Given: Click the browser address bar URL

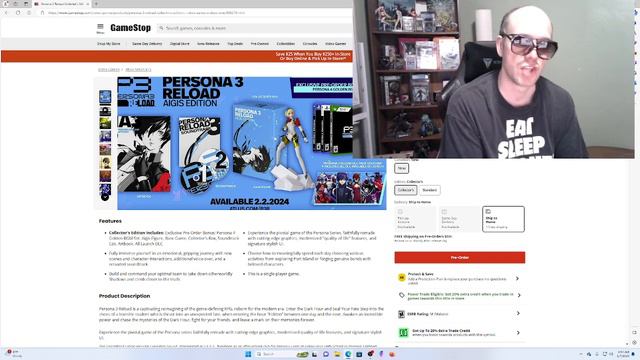Looking at the screenshot, I should [x=147, y=13].
